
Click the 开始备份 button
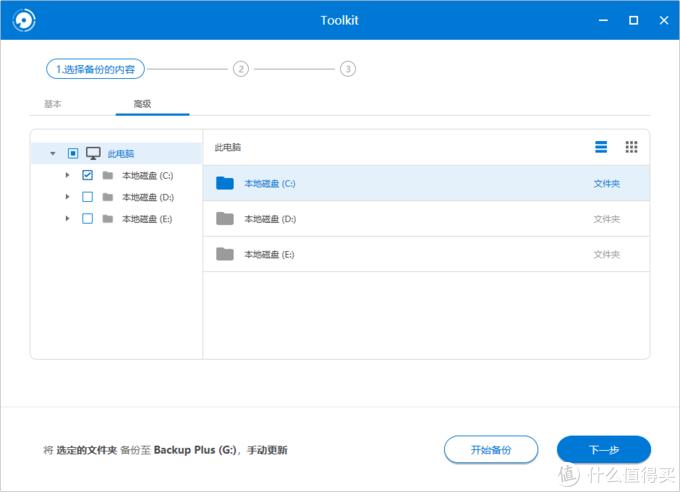tap(491, 450)
